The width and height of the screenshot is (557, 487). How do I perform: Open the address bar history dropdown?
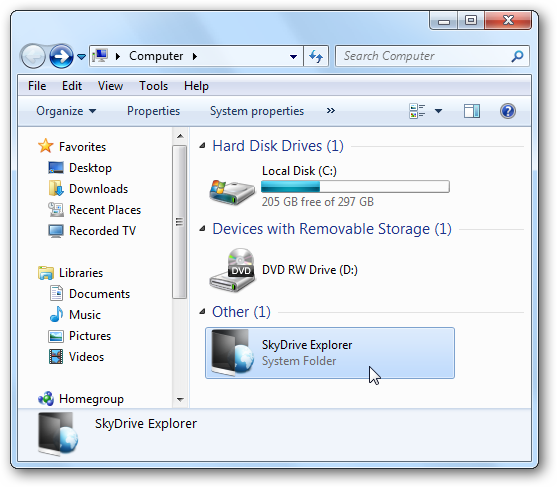pos(293,56)
